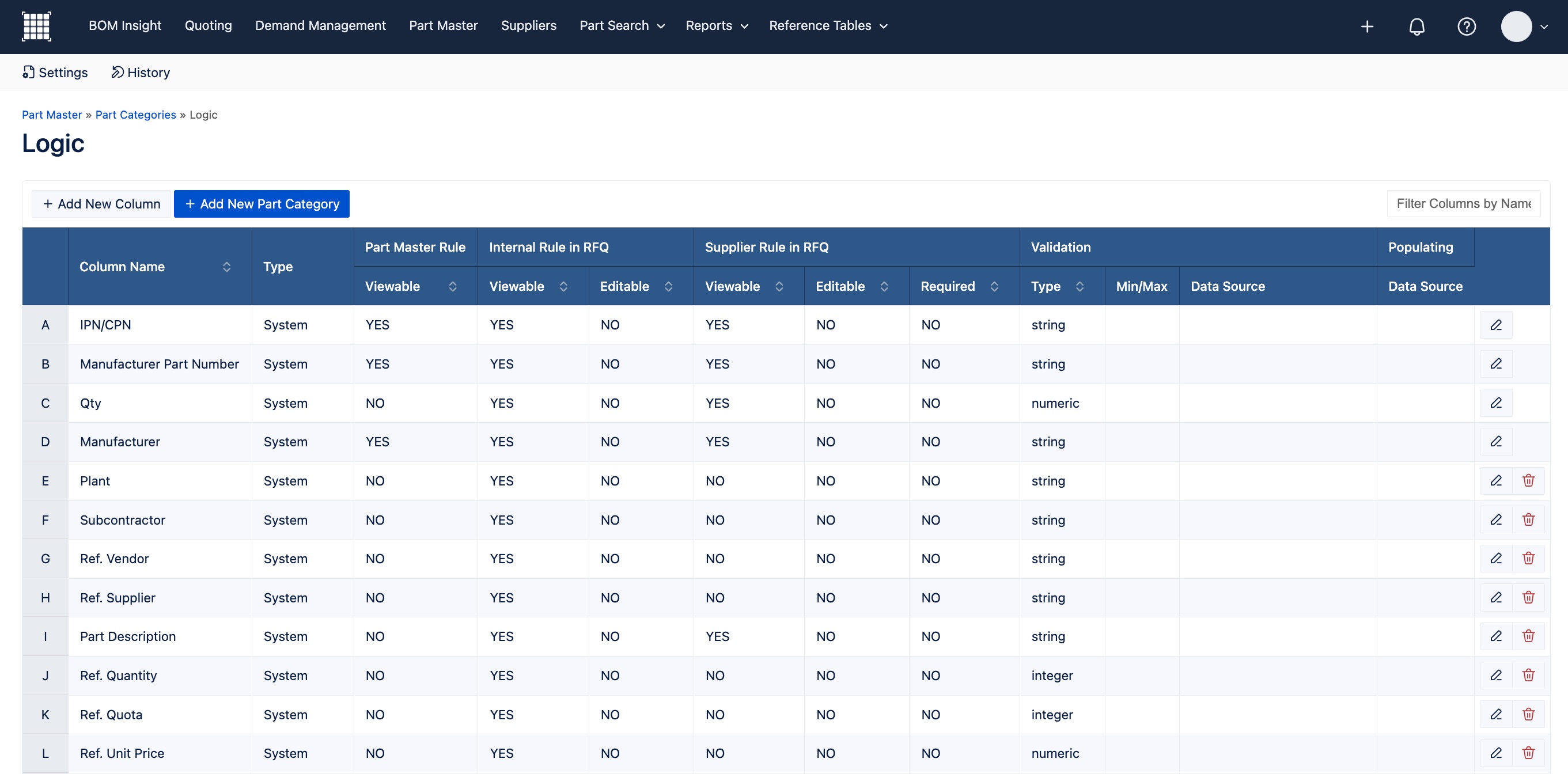Open Part Master in navigation bar
This screenshot has height=774, width=1568.
click(443, 25)
